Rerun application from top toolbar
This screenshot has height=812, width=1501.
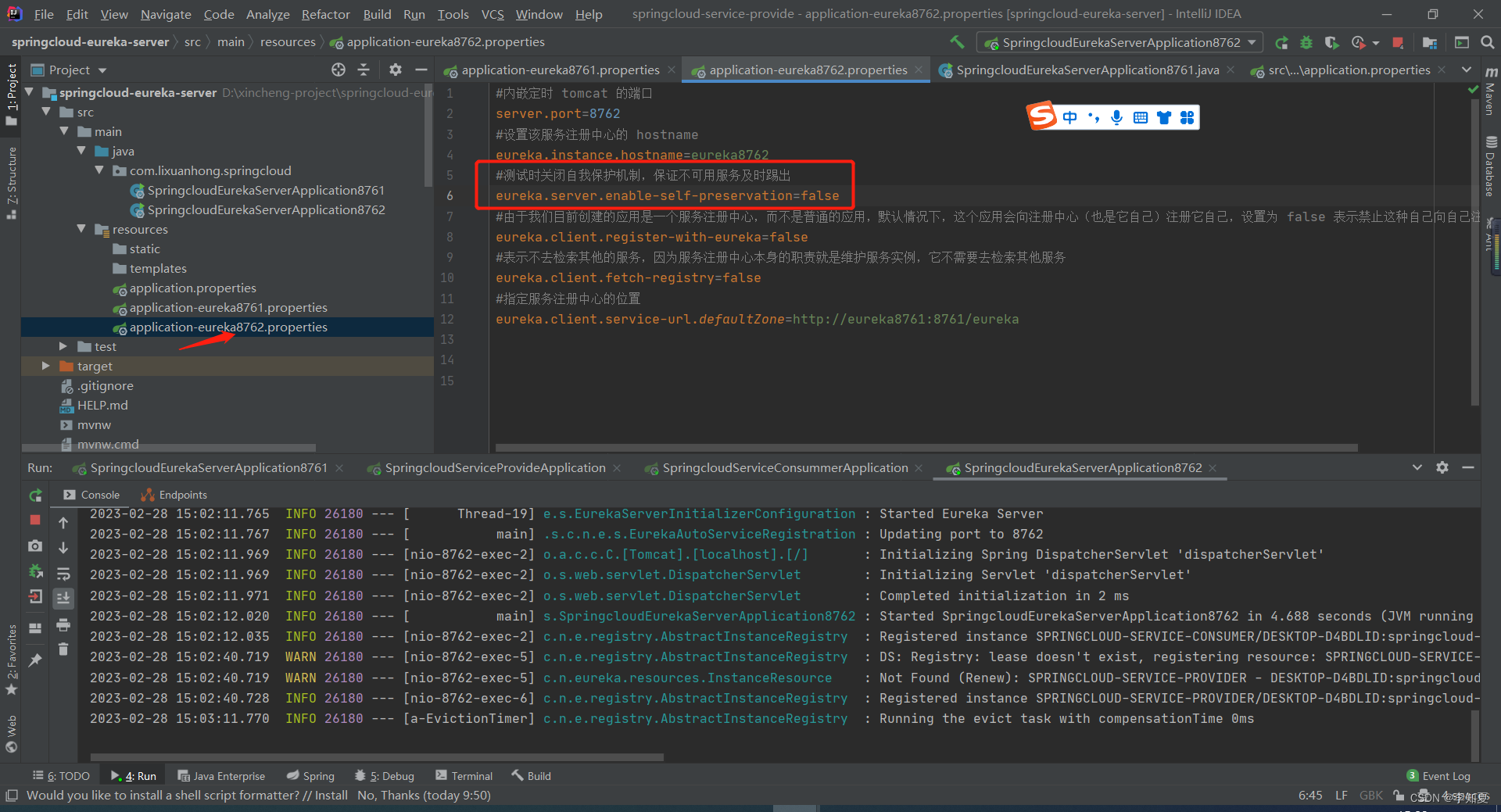coord(1281,42)
